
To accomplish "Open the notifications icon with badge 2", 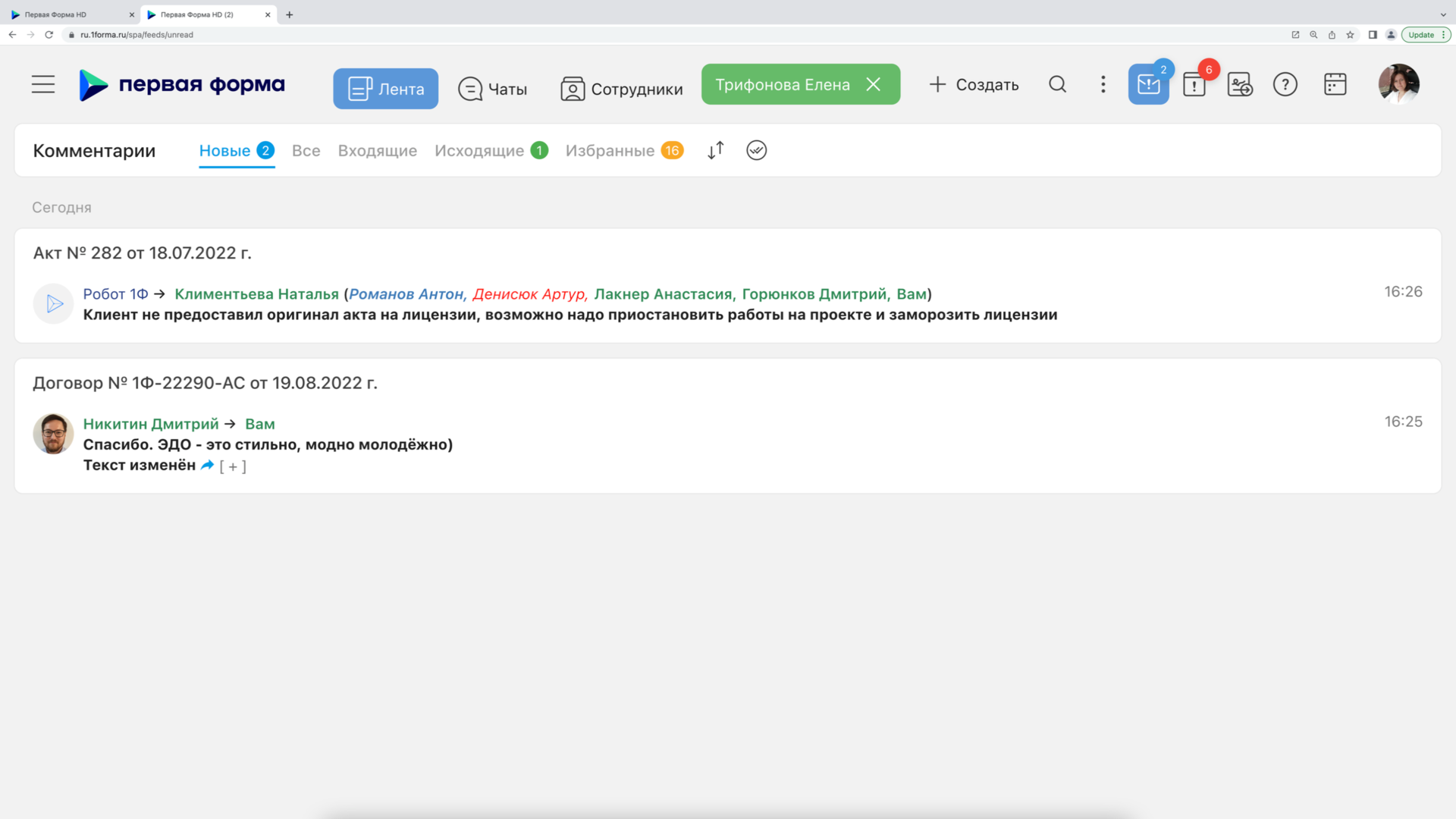I will pyautogui.click(x=1148, y=84).
